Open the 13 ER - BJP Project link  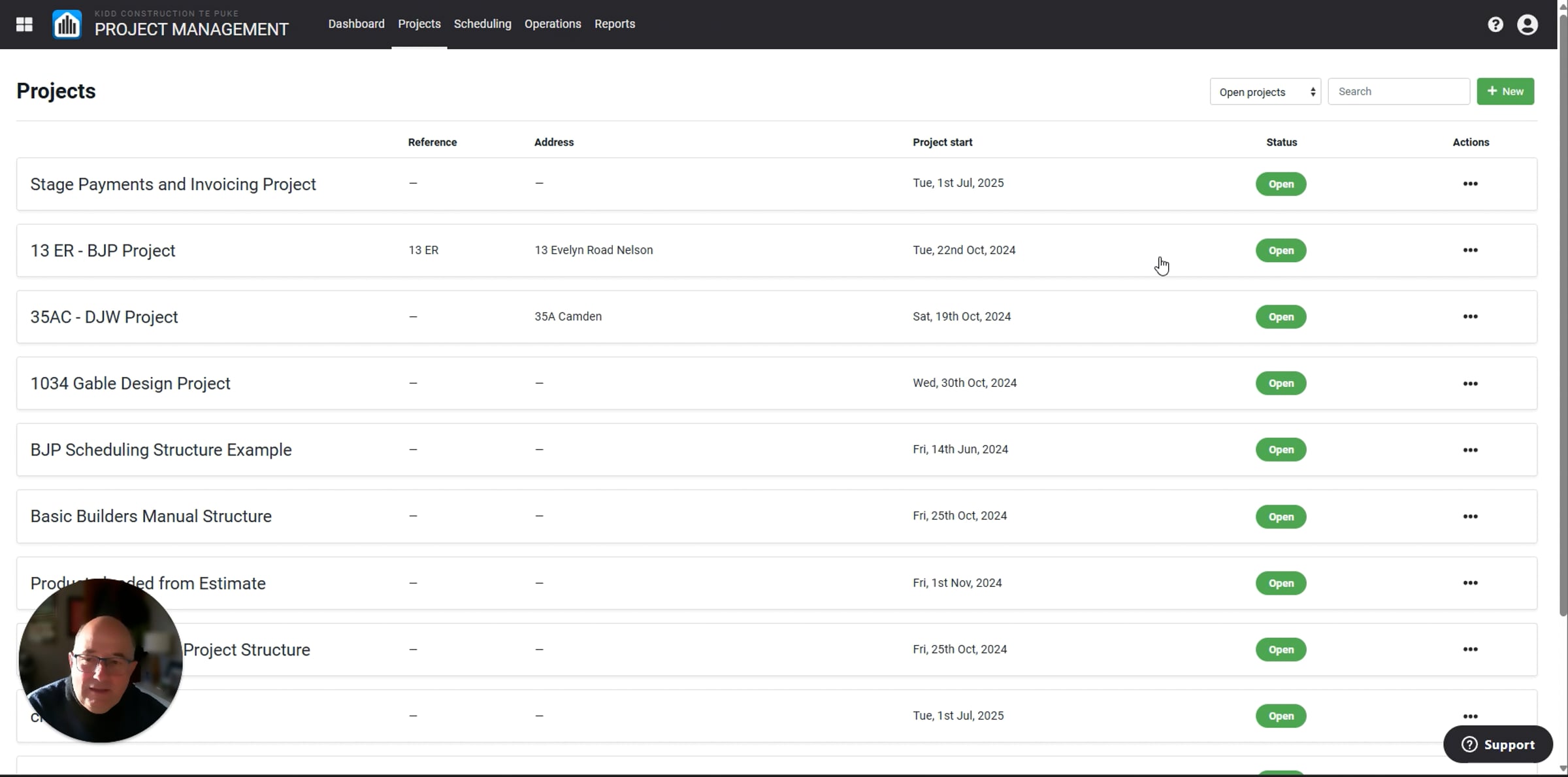click(x=103, y=250)
